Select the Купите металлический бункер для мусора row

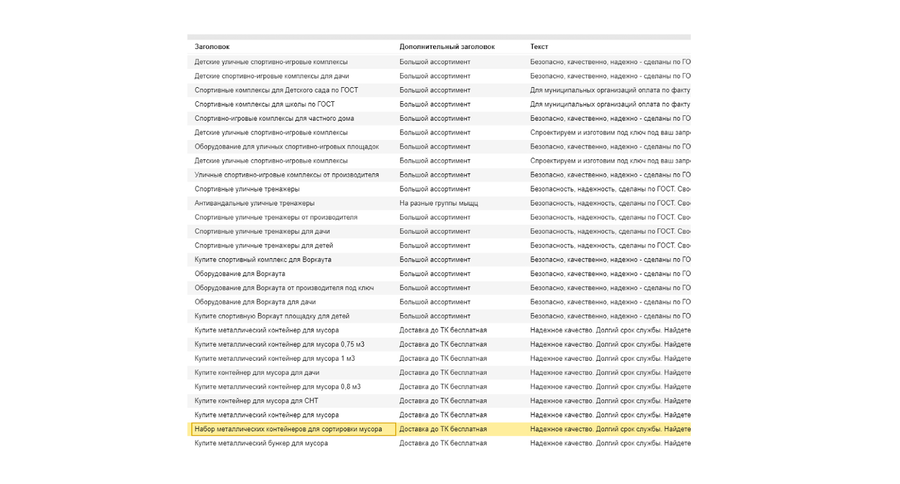pos(439,443)
